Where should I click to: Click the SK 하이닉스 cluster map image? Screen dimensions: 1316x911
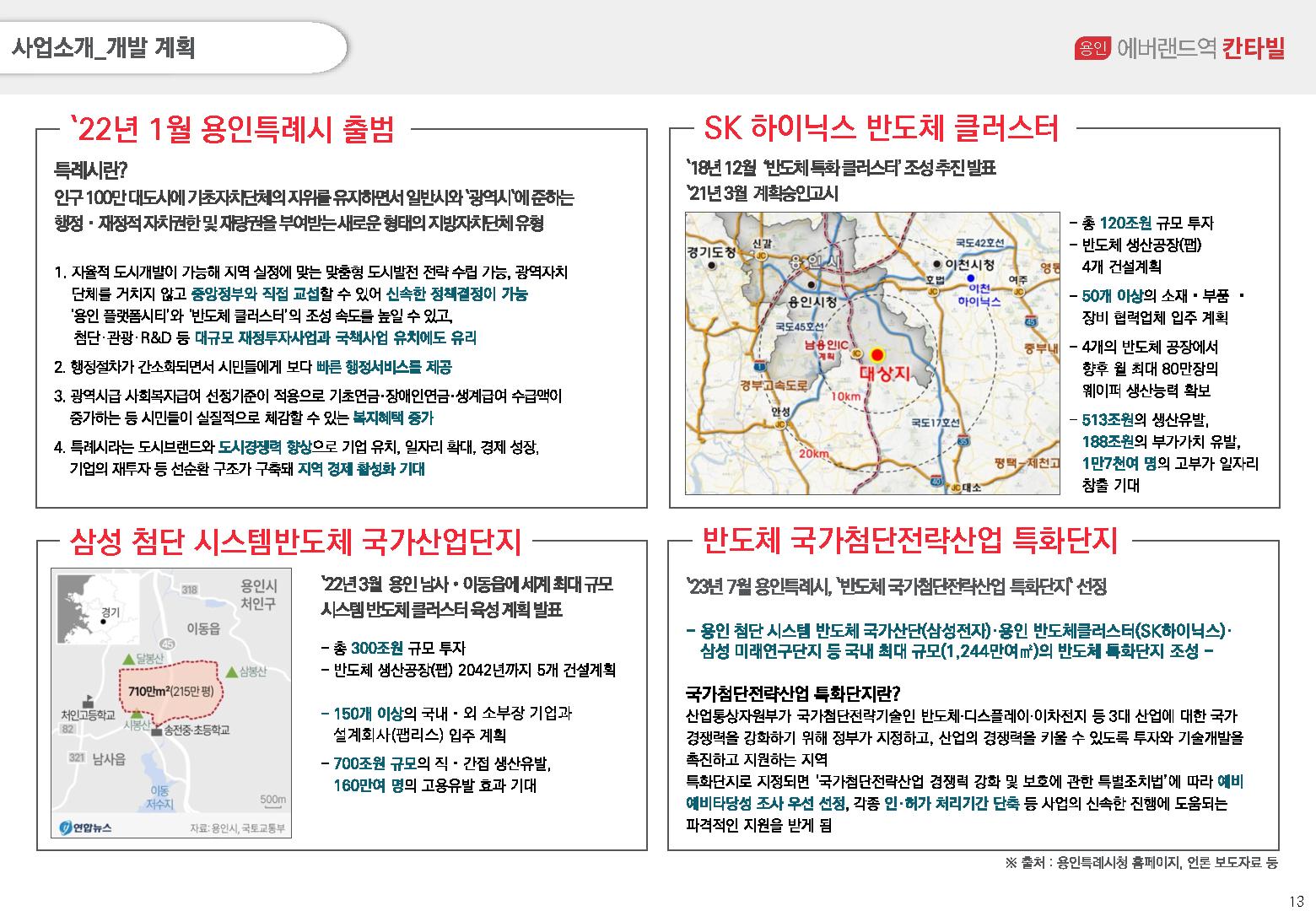(872, 353)
